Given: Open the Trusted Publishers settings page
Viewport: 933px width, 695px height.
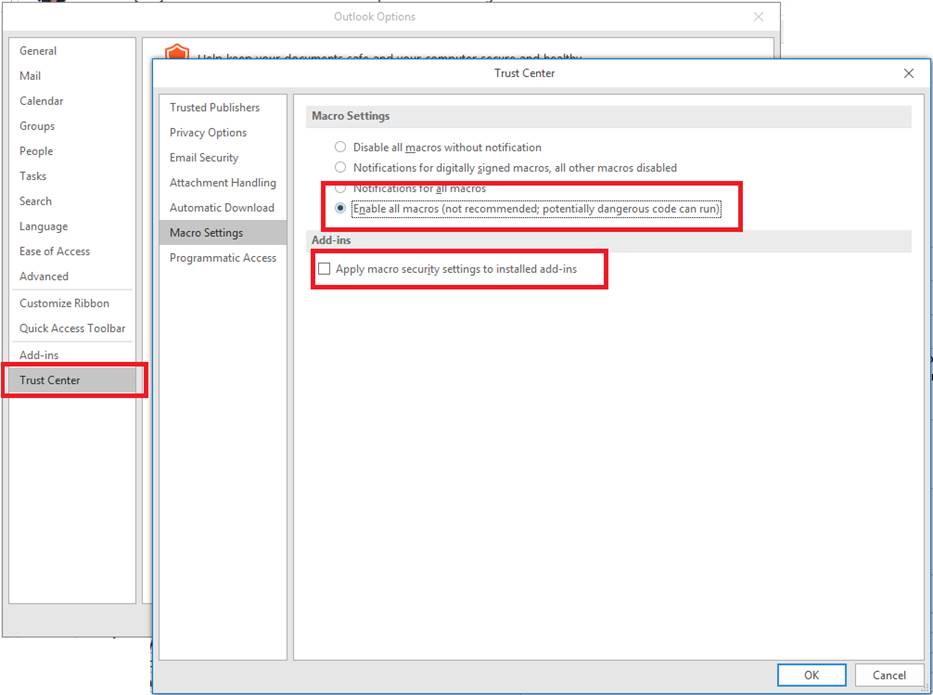Looking at the screenshot, I should (x=216, y=107).
